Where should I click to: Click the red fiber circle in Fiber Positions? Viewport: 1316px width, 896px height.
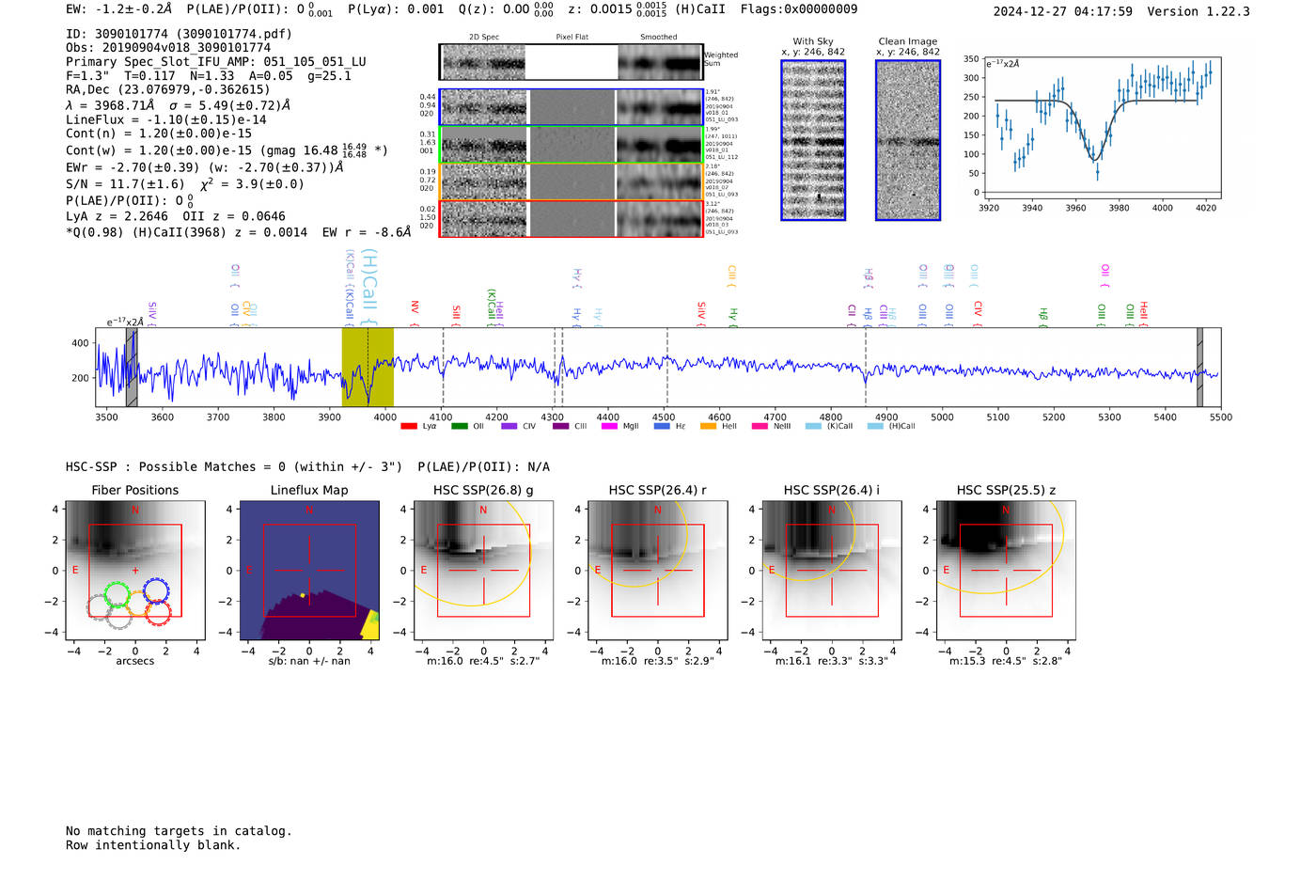tap(157, 613)
